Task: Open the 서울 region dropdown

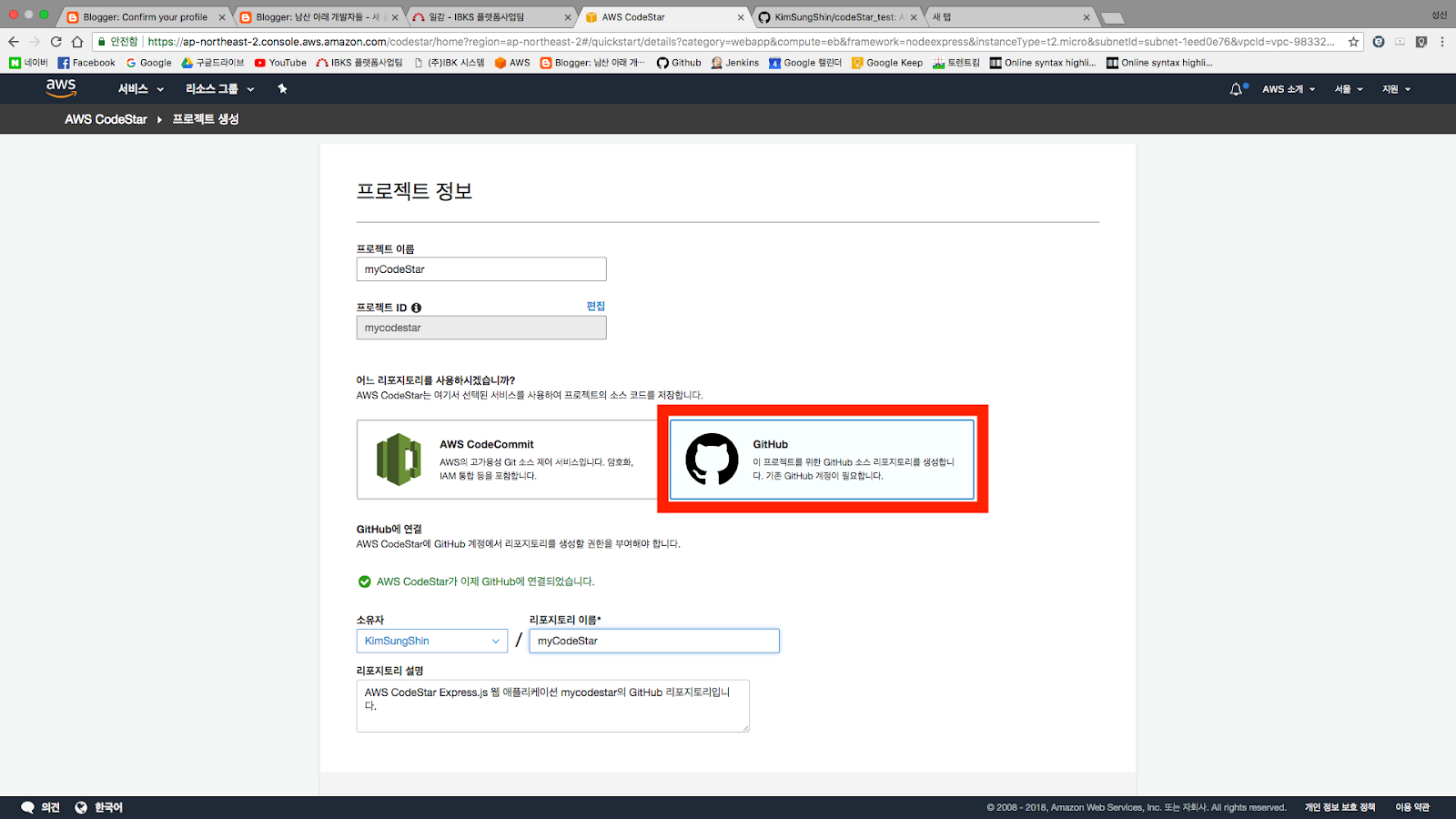Action: point(1349,89)
